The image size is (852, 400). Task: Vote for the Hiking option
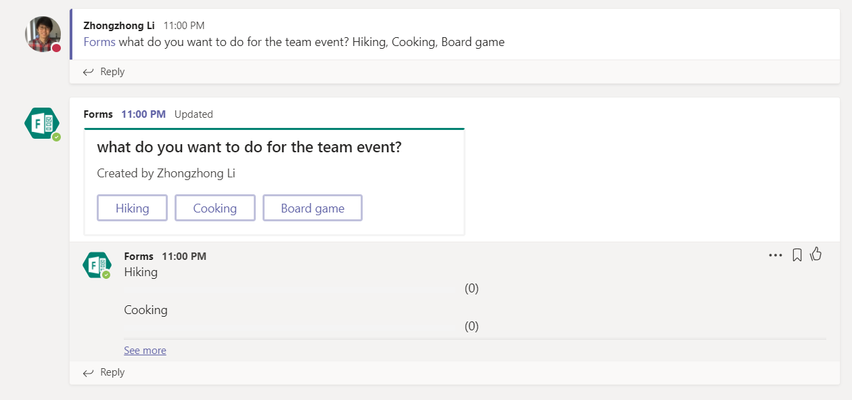click(x=132, y=208)
